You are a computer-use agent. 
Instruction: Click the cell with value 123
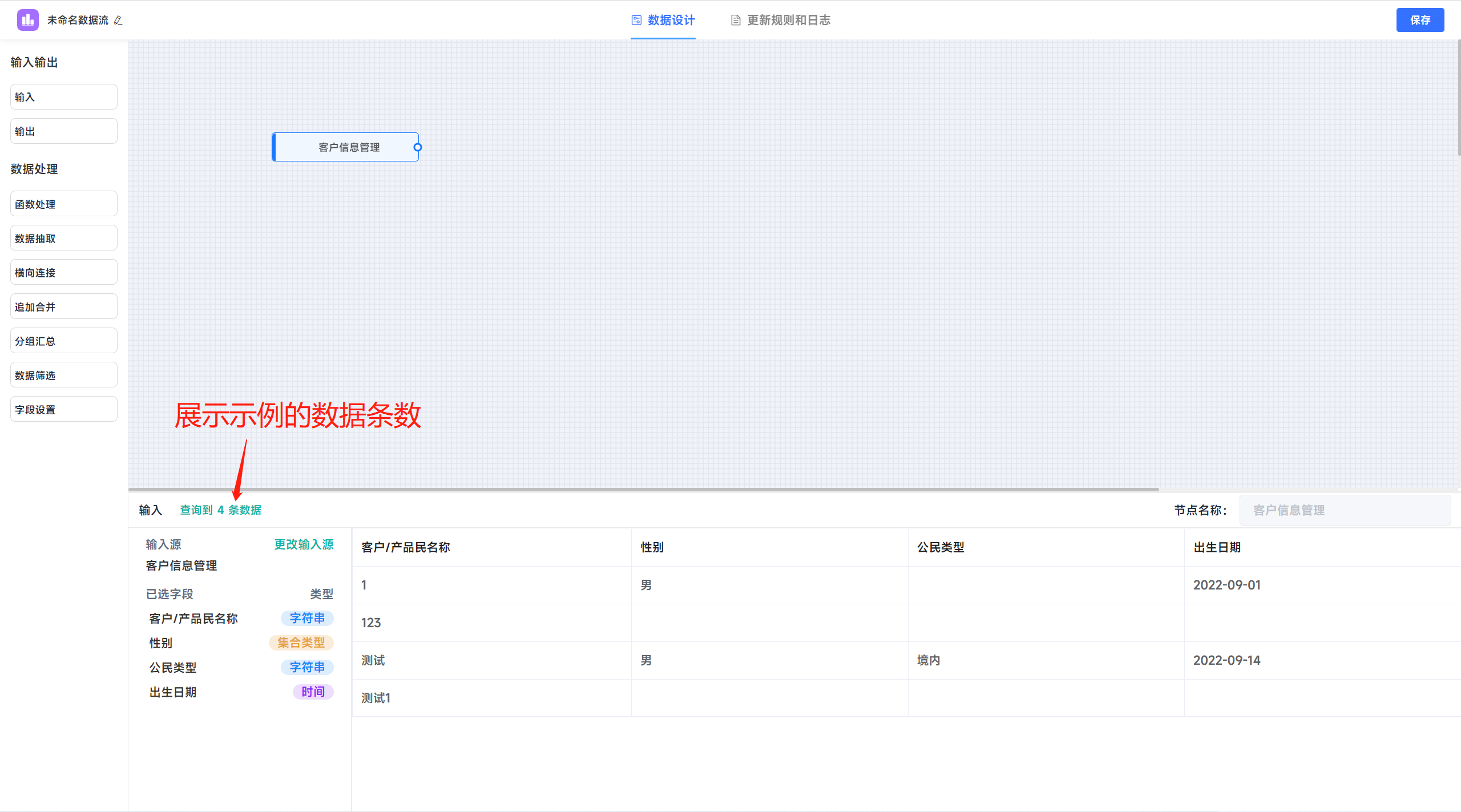coord(492,623)
